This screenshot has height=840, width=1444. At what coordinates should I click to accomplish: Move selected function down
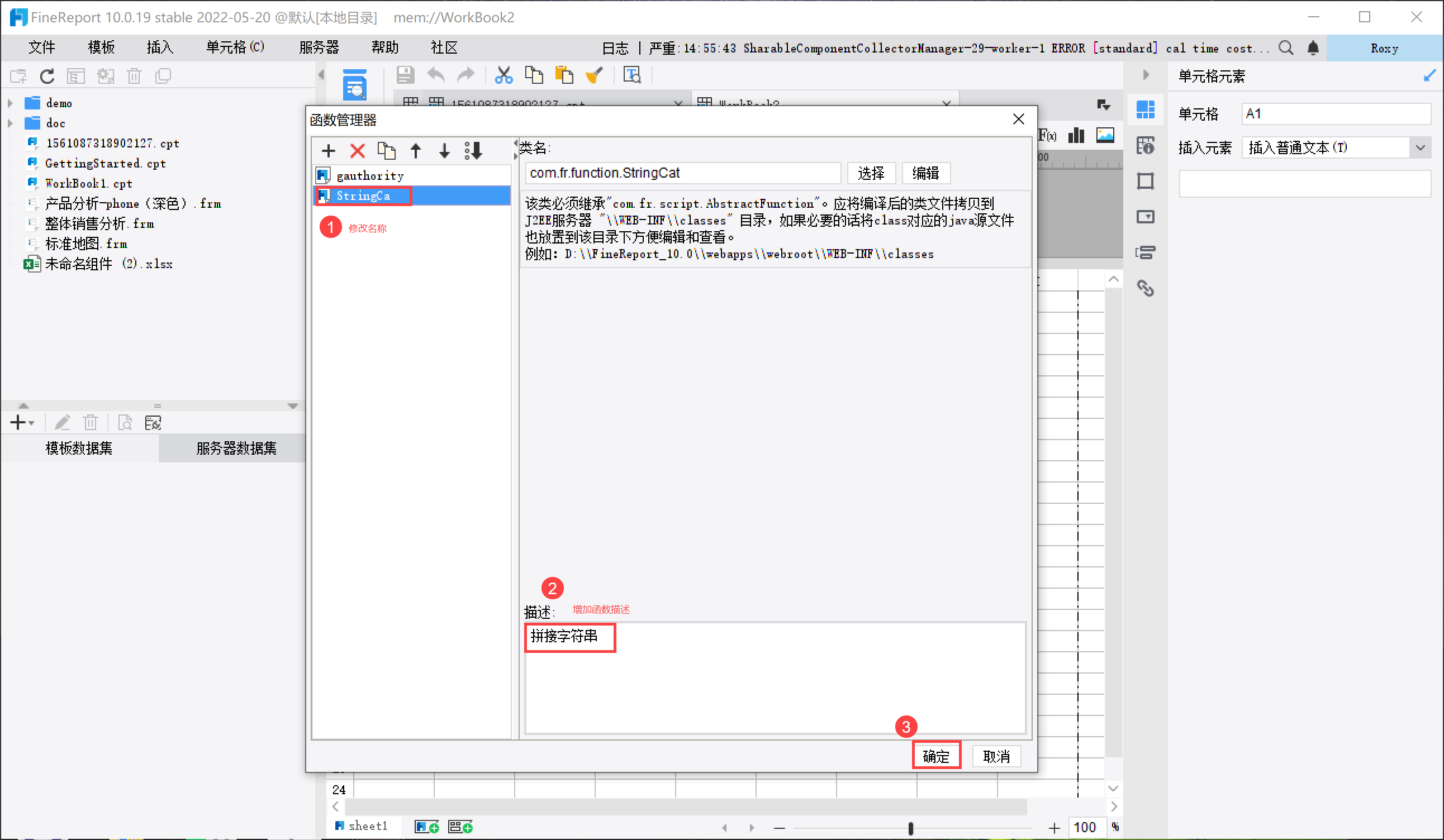445,151
